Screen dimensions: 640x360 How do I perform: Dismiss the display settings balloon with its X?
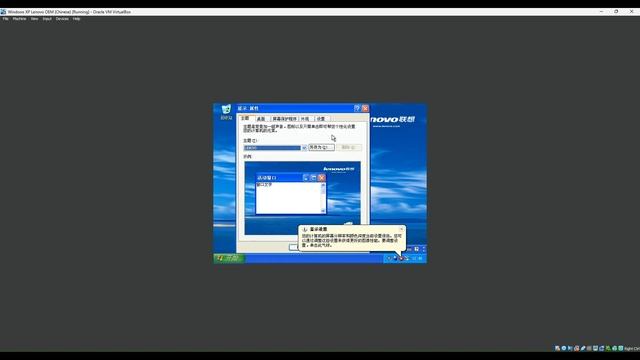401,229
